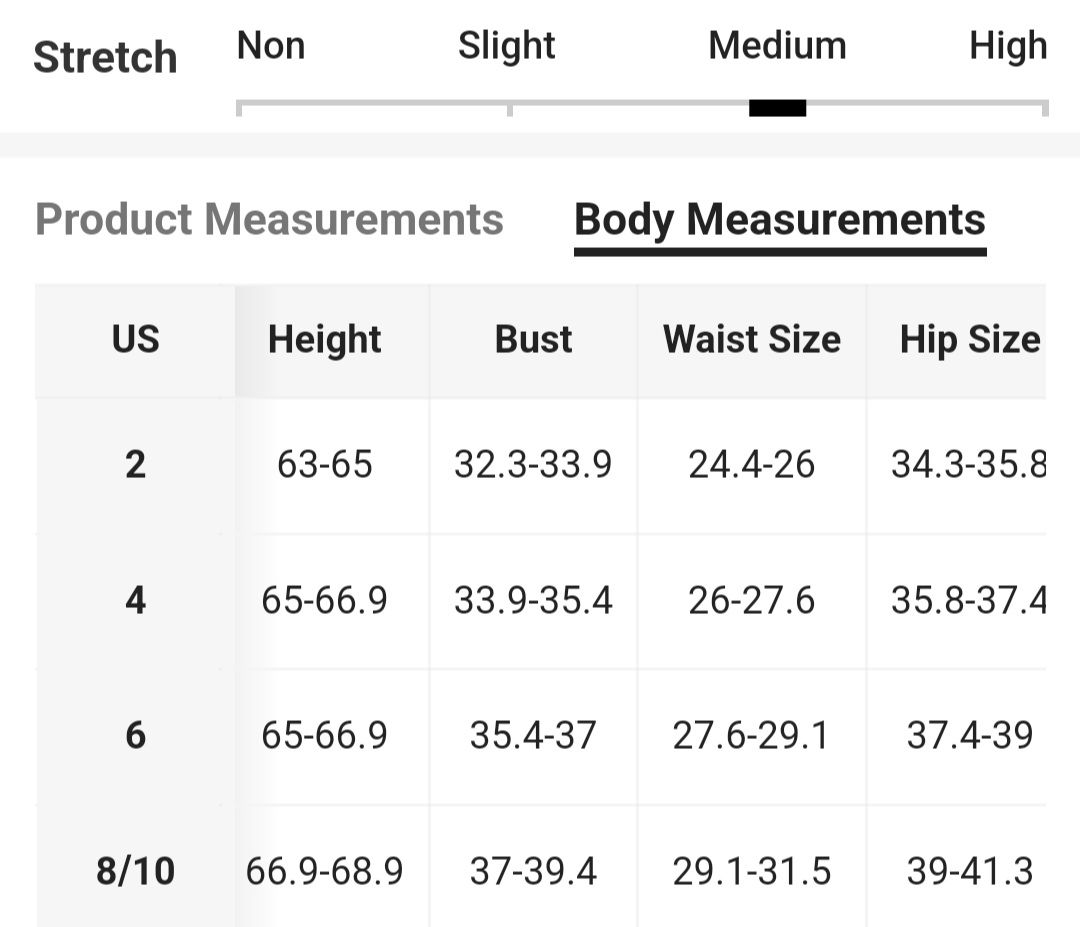The height and width of the screenshot is (927, 1080).
Task: Click the US size 2 row label
Action: 136,465
